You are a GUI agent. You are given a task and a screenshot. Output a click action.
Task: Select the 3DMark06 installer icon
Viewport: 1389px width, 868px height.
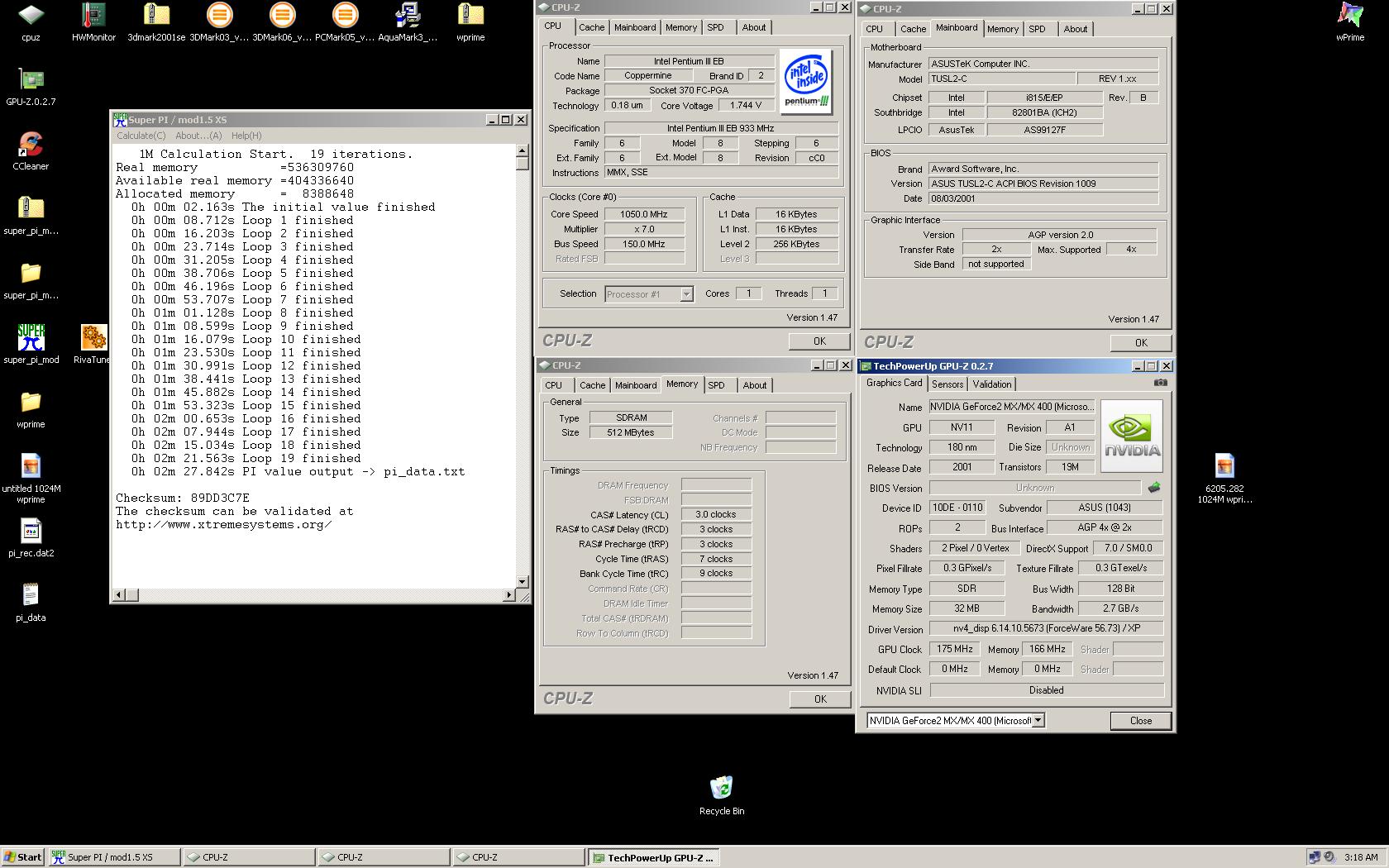tap(282, 21)
